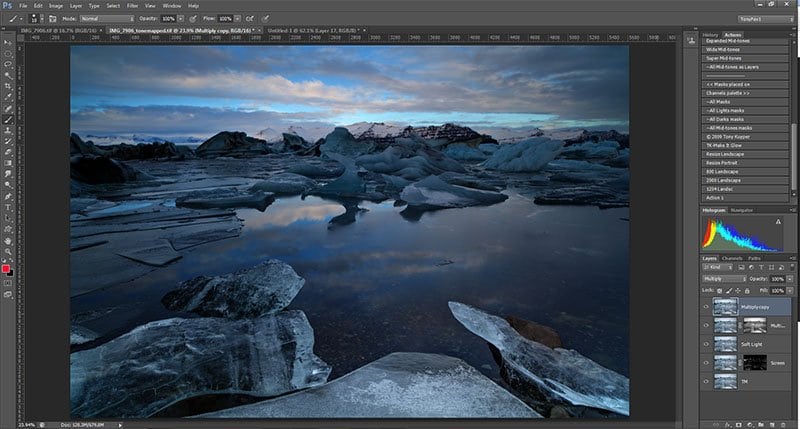Open the Filter menu

click(x=132, y=6)
